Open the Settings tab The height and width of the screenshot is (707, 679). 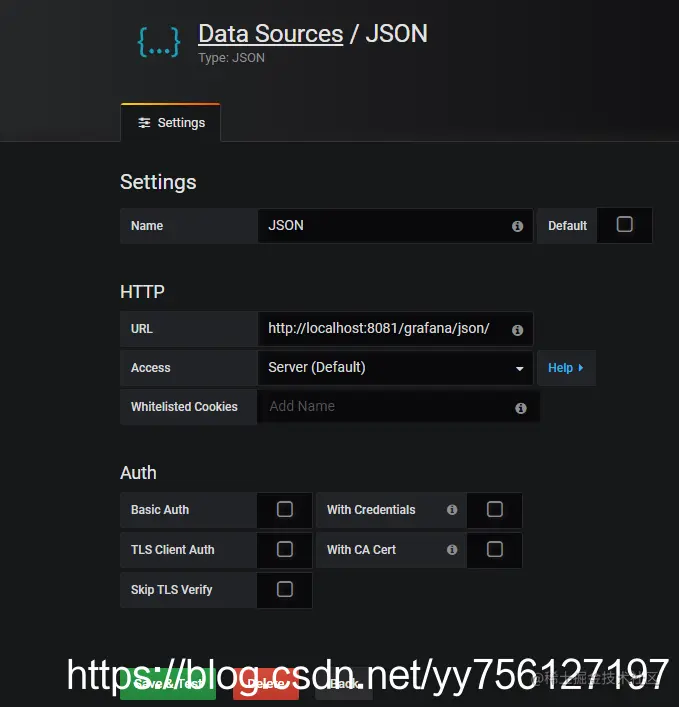pyautogui.click(x=170, y=123)
